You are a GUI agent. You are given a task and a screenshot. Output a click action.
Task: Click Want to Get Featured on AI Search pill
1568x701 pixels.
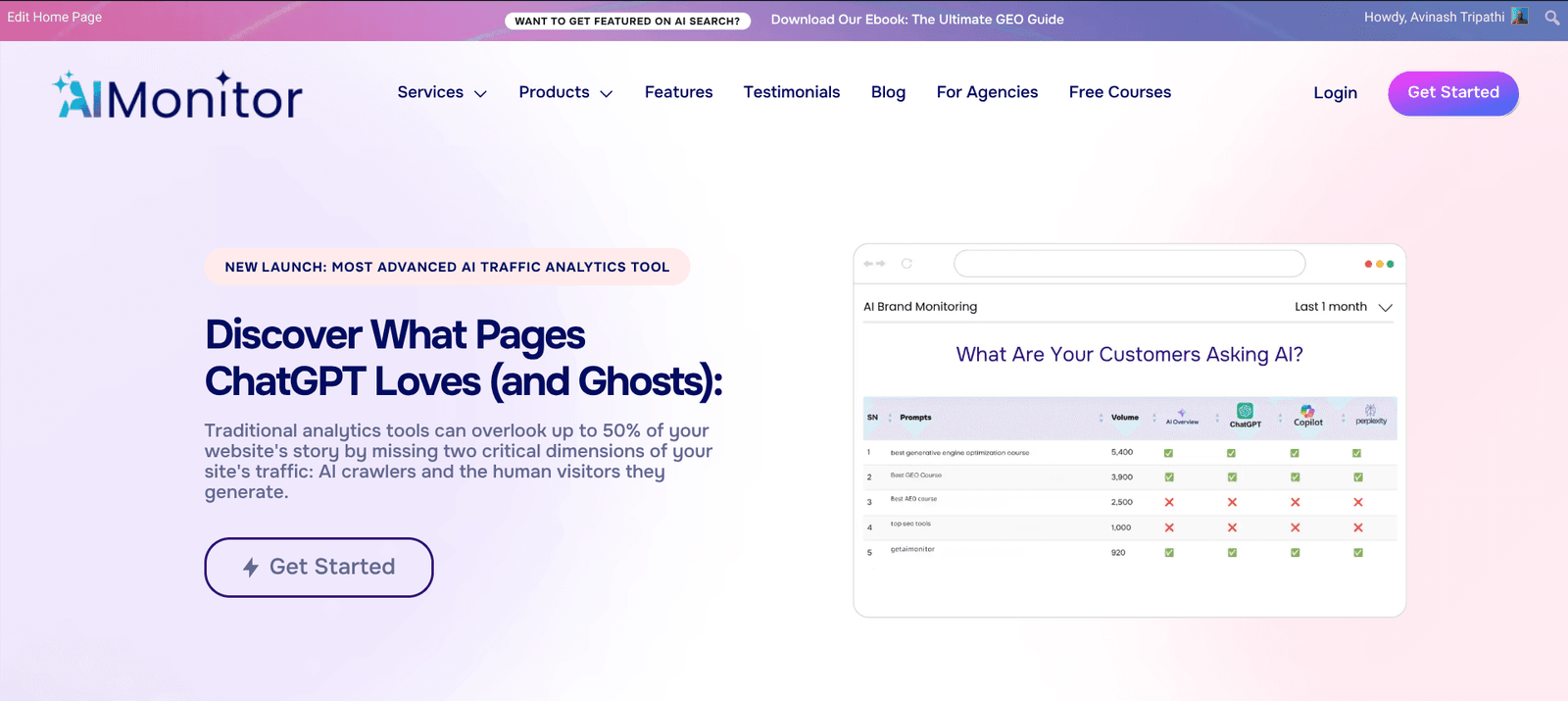pos(627,21)
